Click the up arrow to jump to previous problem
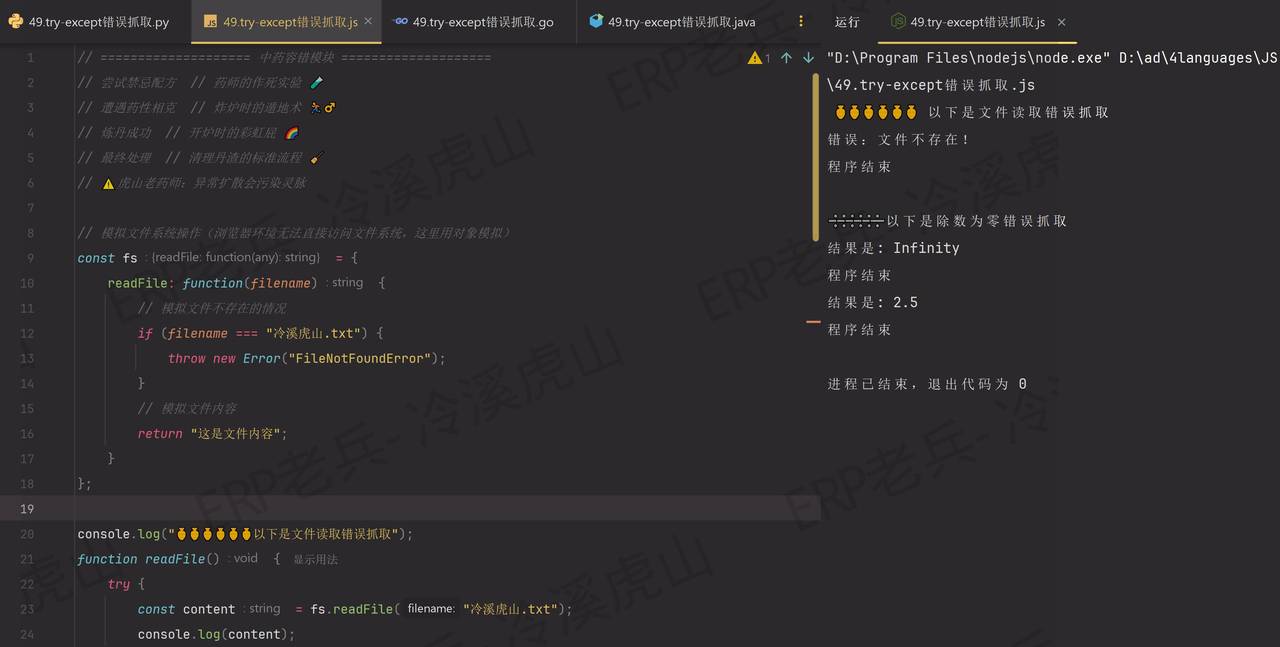Image resolution: width=1280 pixels, height=647 pixels. tap(789, 58)
